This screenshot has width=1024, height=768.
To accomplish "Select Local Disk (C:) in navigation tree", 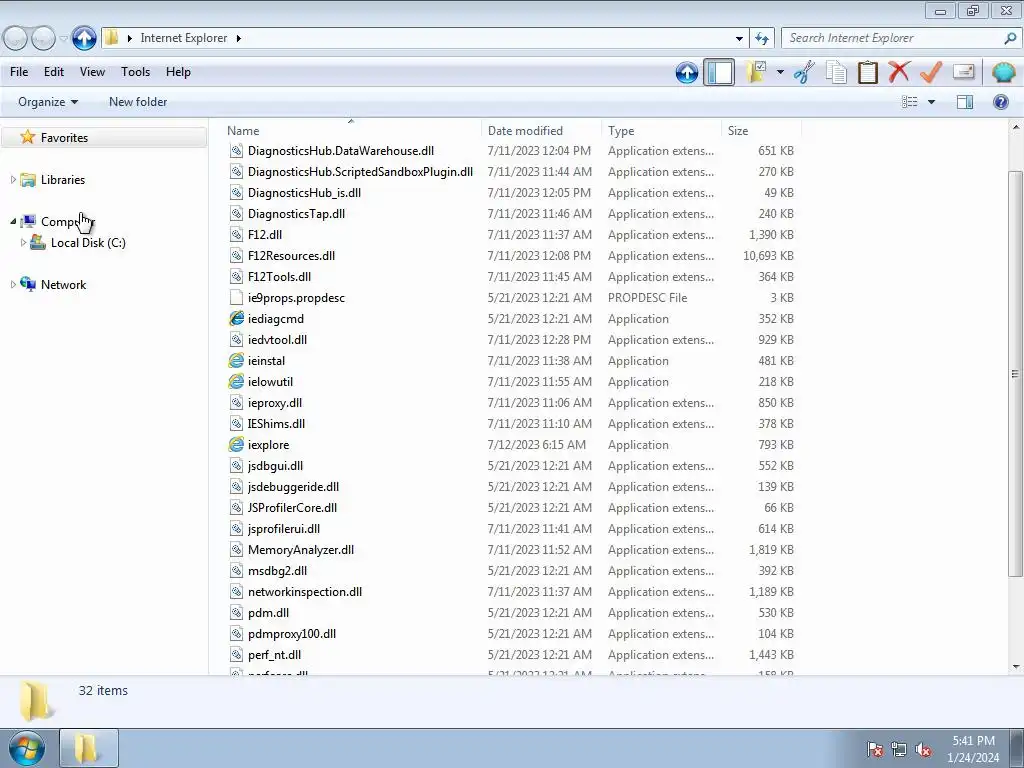I will [x=88, y=242].
